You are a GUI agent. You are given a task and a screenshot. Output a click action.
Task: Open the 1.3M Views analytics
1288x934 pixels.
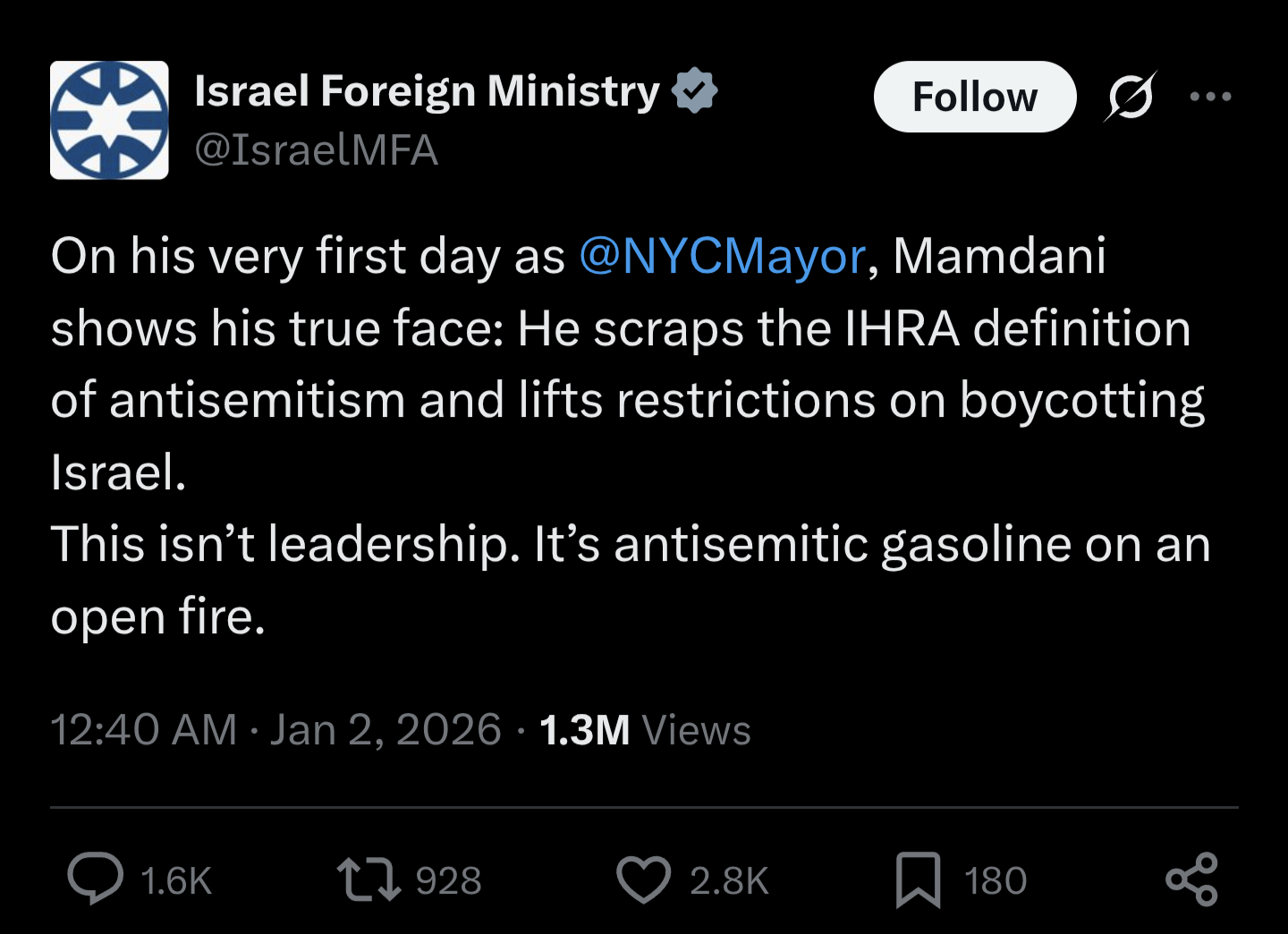[x=645, y=730]
